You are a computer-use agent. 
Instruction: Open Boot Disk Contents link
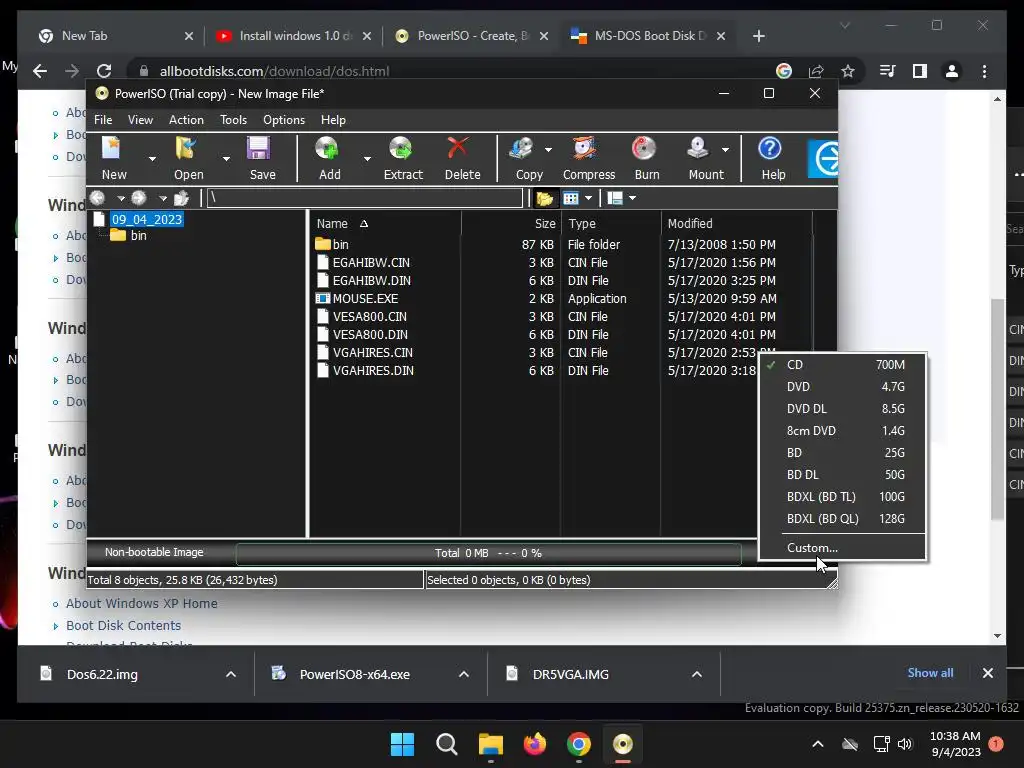123,626
